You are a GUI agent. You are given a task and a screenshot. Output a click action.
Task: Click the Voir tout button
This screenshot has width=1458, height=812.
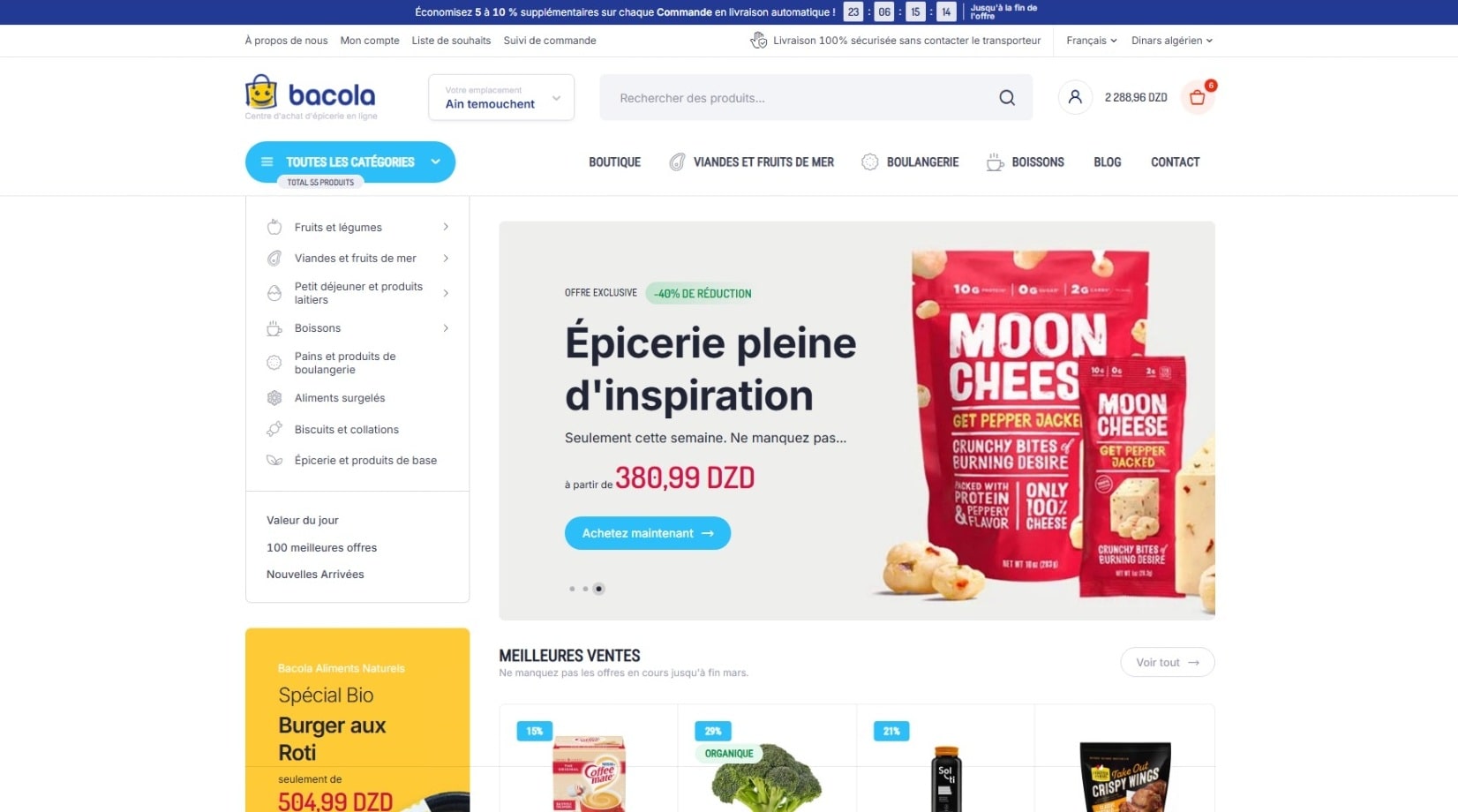coord(1168,663)
